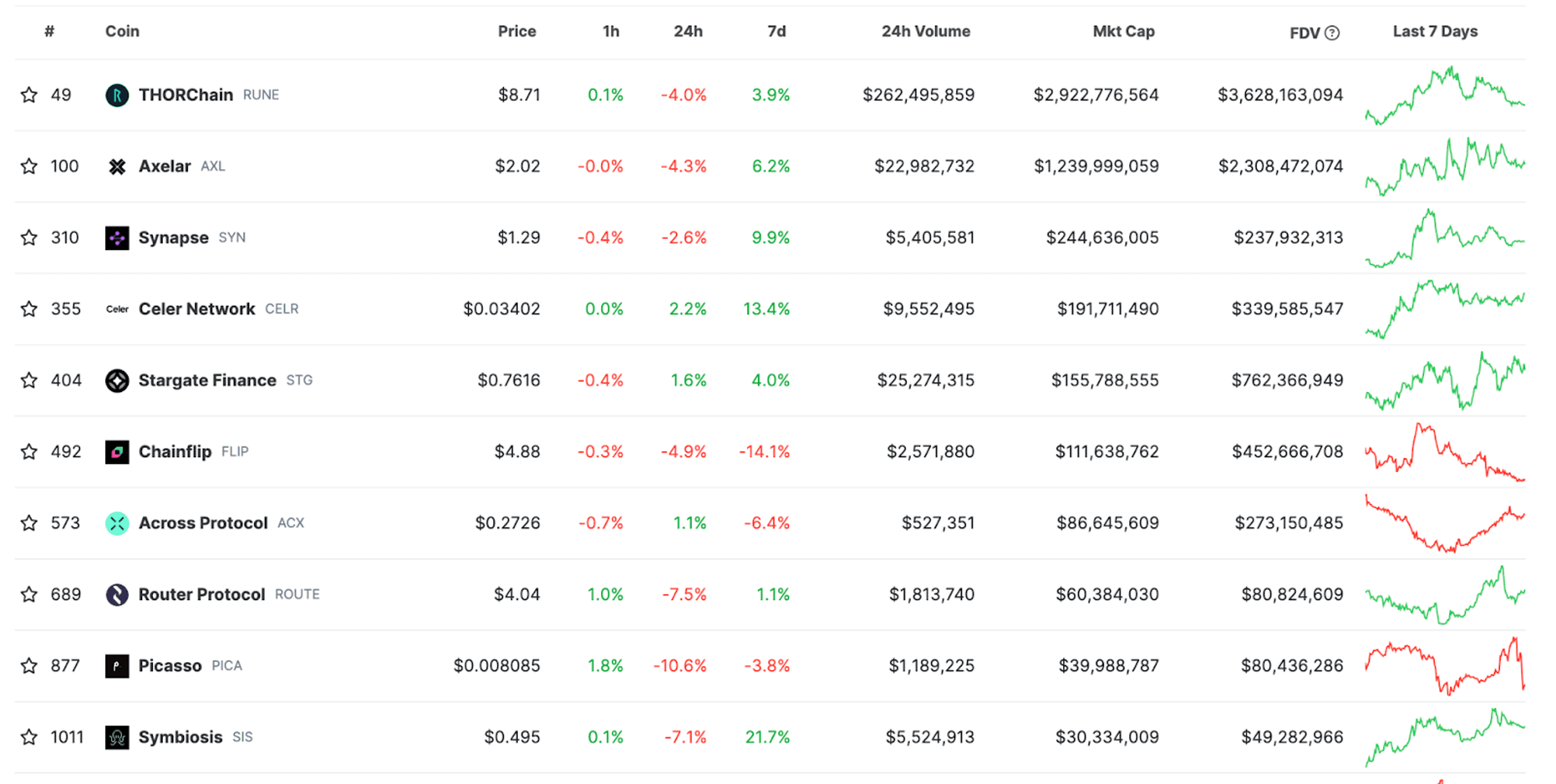
Task: Toggle the star next to Axelar
Action: click(x=29, y=166)
